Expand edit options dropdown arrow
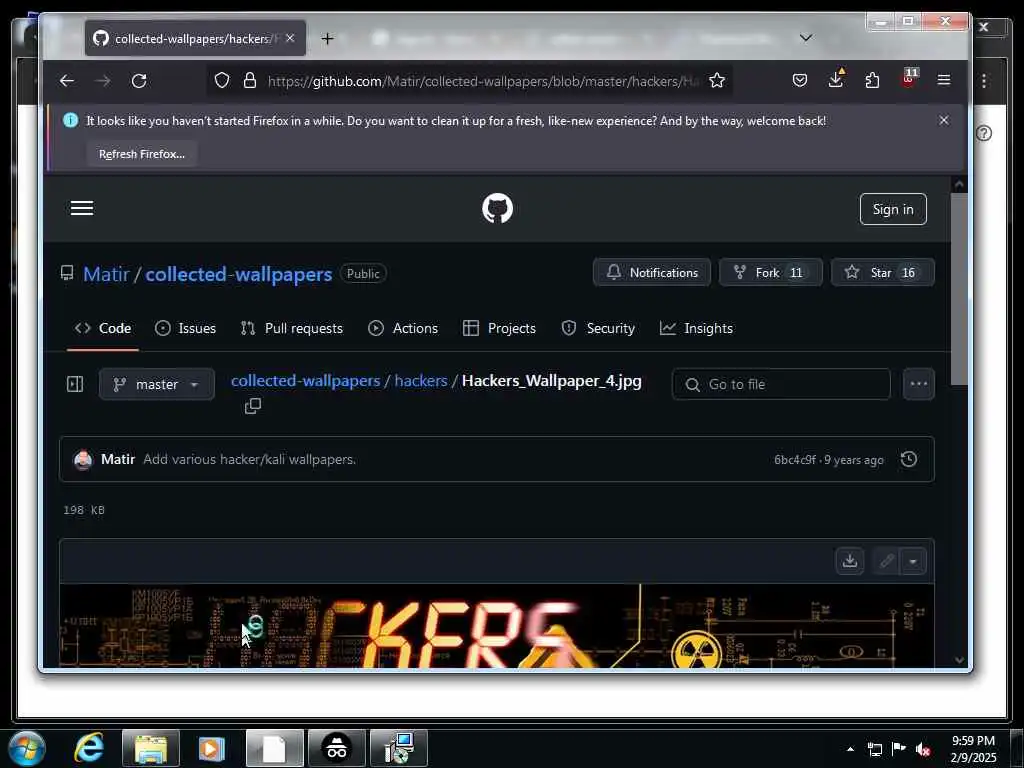 point(913,561)
